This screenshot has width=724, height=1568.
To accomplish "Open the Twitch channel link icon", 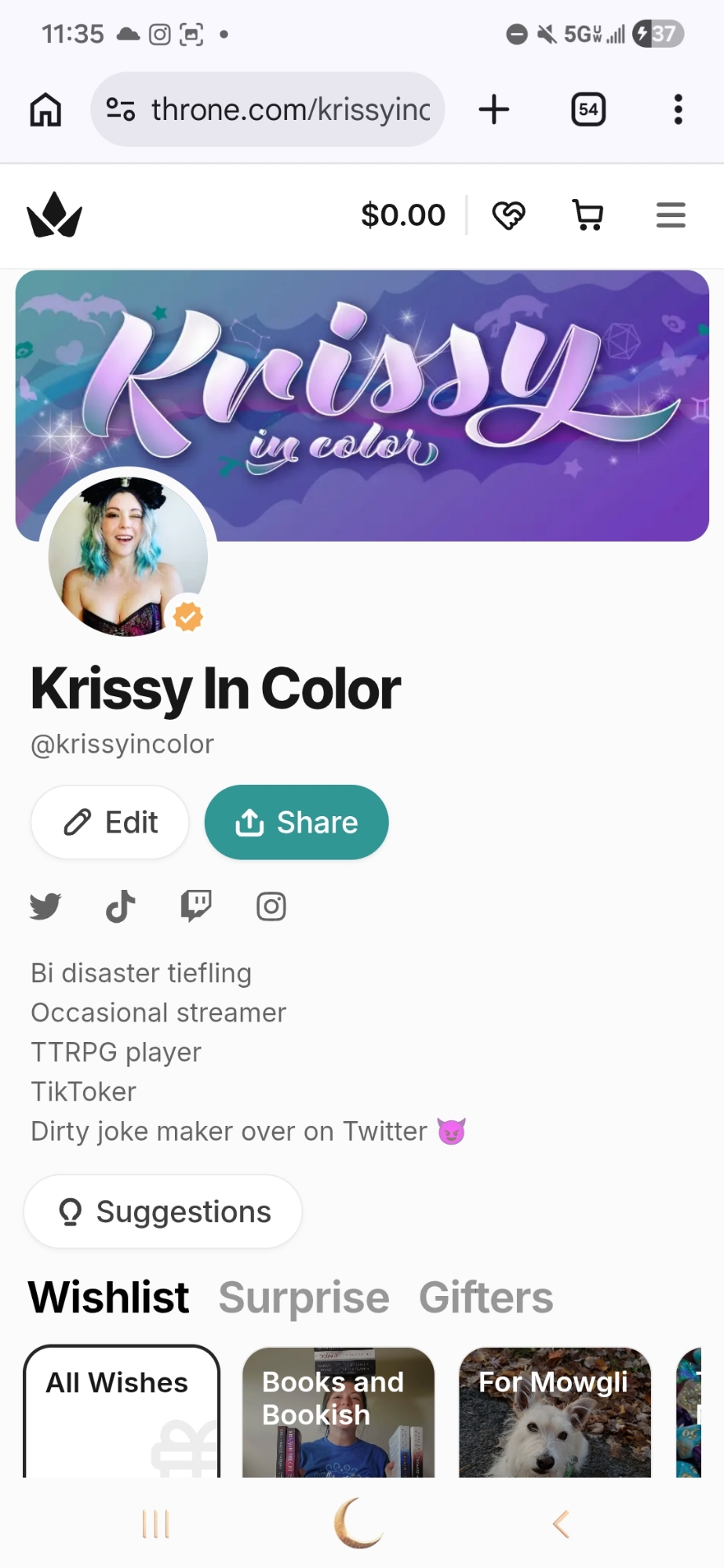I will [196, 906].
